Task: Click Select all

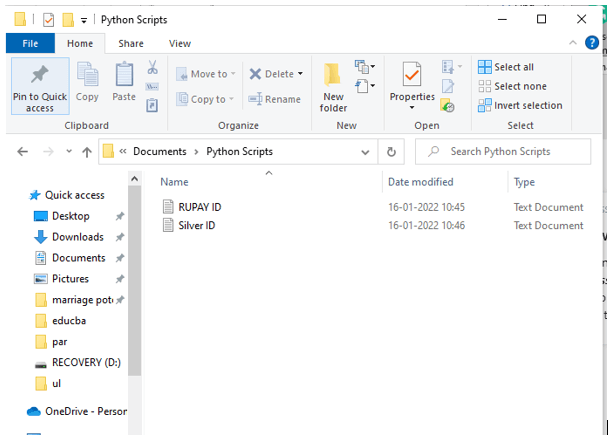Action: pyautogui.click(x=506, y=67)
